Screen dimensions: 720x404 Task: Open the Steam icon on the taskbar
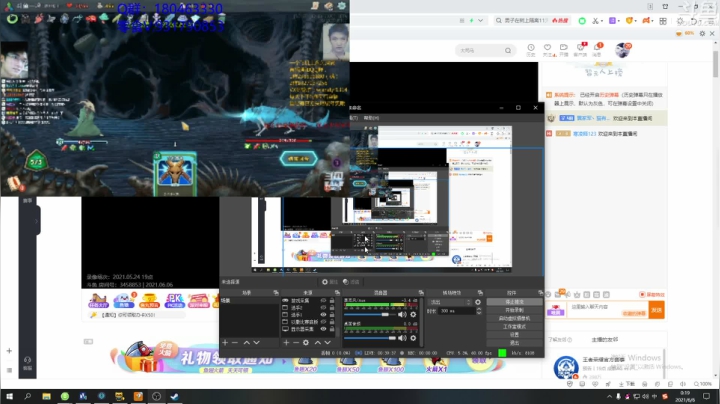click(174, 396)
